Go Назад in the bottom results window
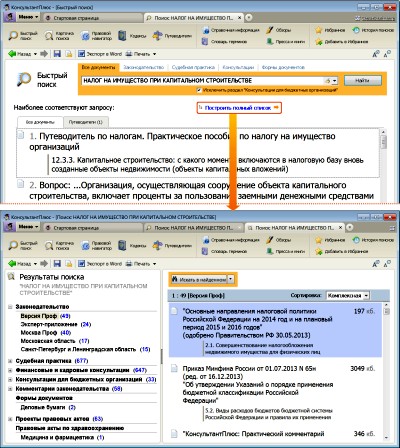Viewport: 400px width, 448px height. (20, 264)
